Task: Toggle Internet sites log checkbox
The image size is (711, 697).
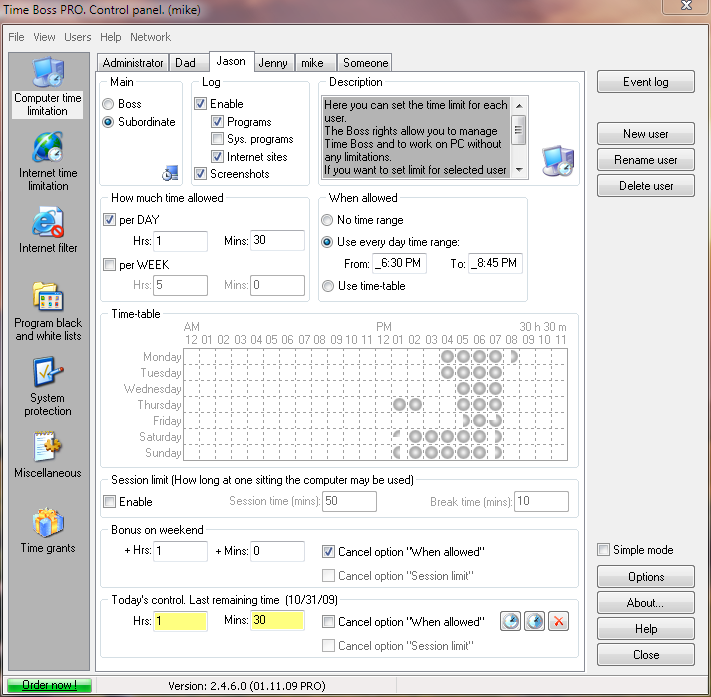Action: pyautogui.click(x=217, y=156)
